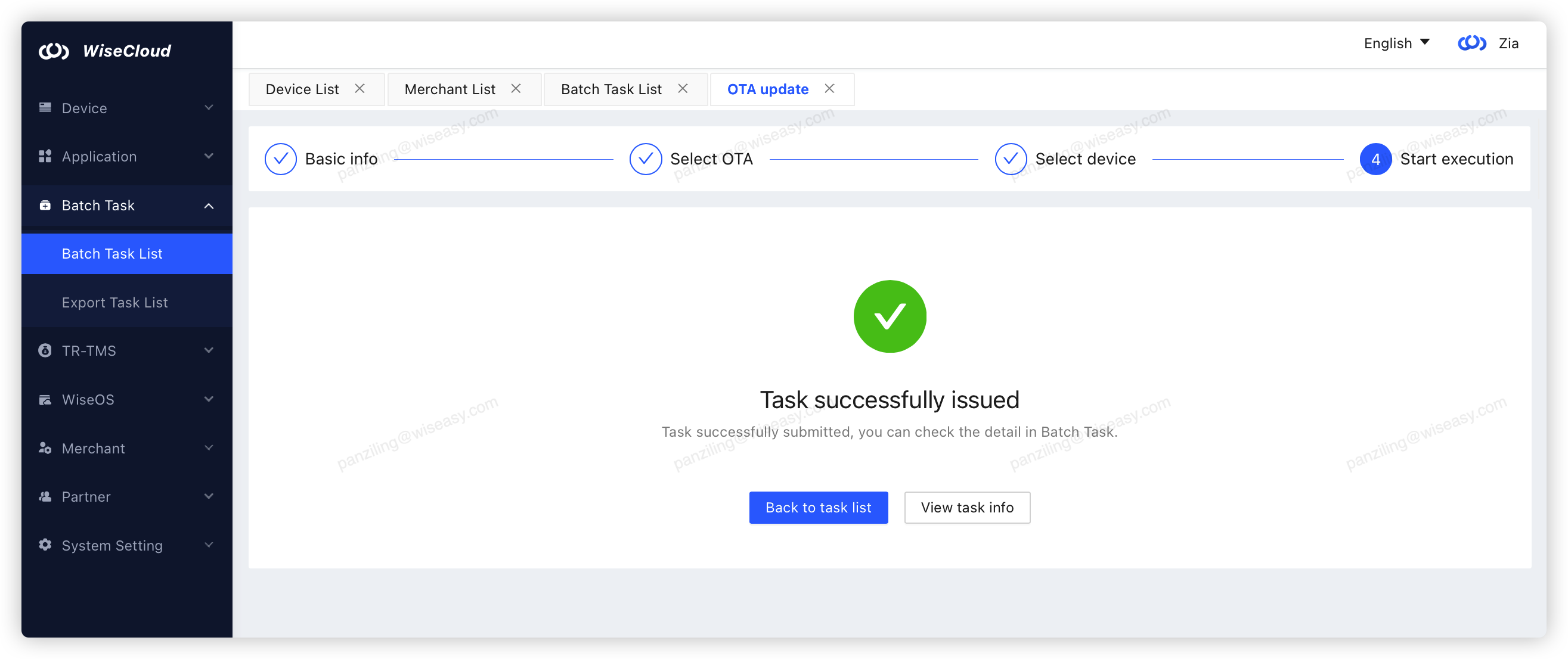Viewport: 1568px width, 659px height.
Task: Expand the Device menu chevron
Action: tap(209, 108)
